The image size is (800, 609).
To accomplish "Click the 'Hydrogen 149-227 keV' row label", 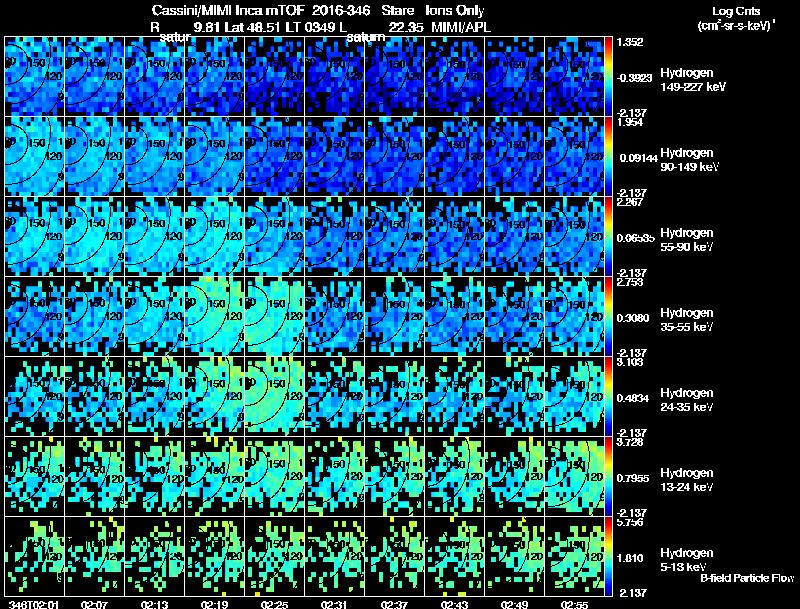I will tap(692, 80).
